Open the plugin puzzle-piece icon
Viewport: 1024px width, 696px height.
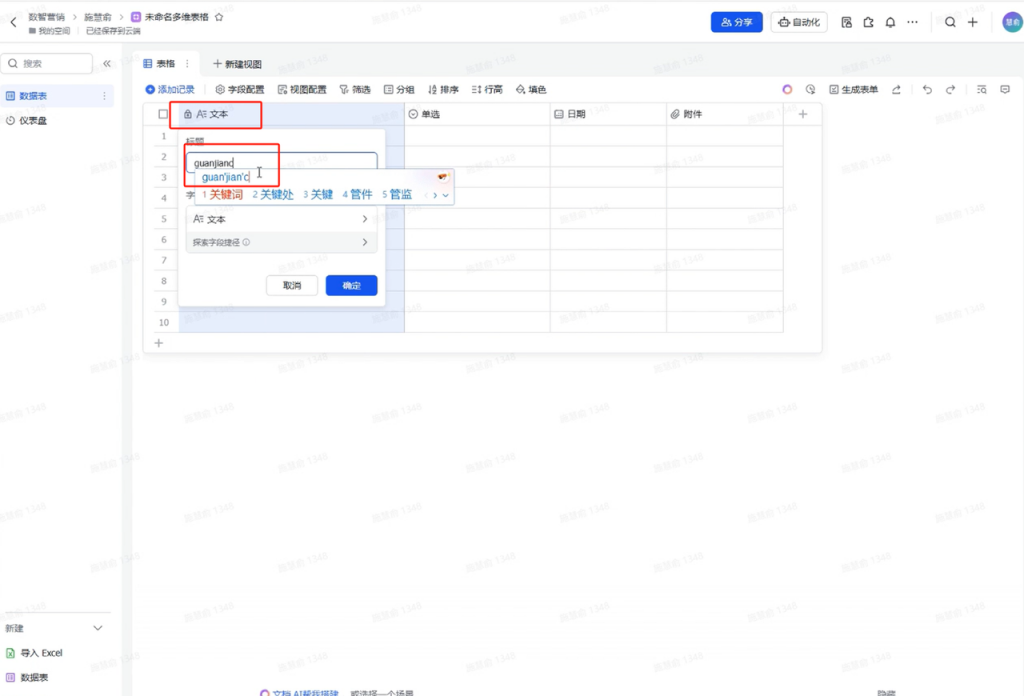point(869,22)
